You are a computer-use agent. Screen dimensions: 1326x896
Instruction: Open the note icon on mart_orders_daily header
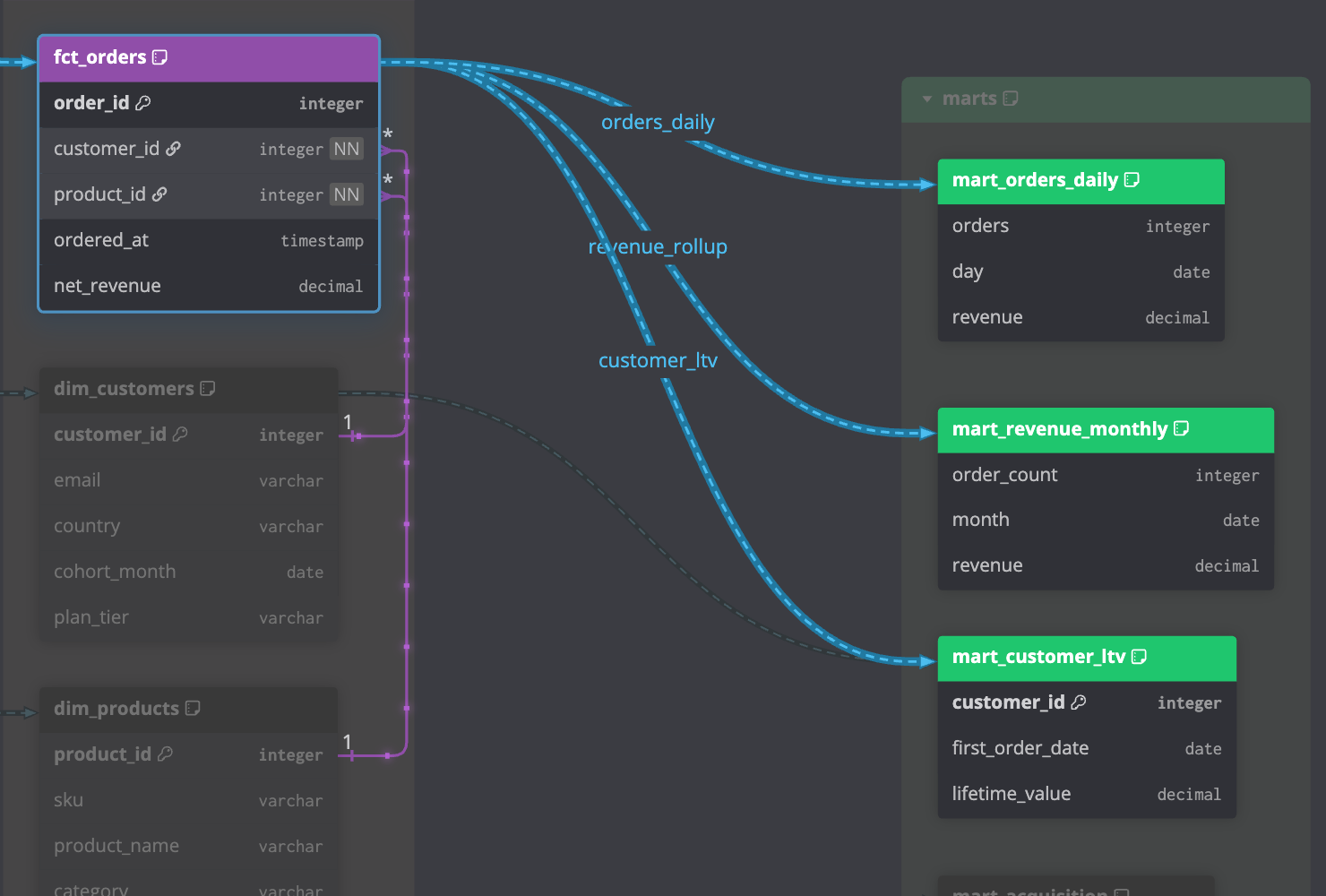1132,180
